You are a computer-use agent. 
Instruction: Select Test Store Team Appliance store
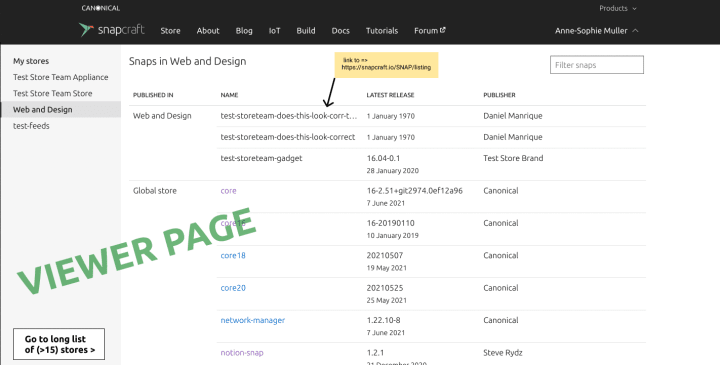(61, 77)
